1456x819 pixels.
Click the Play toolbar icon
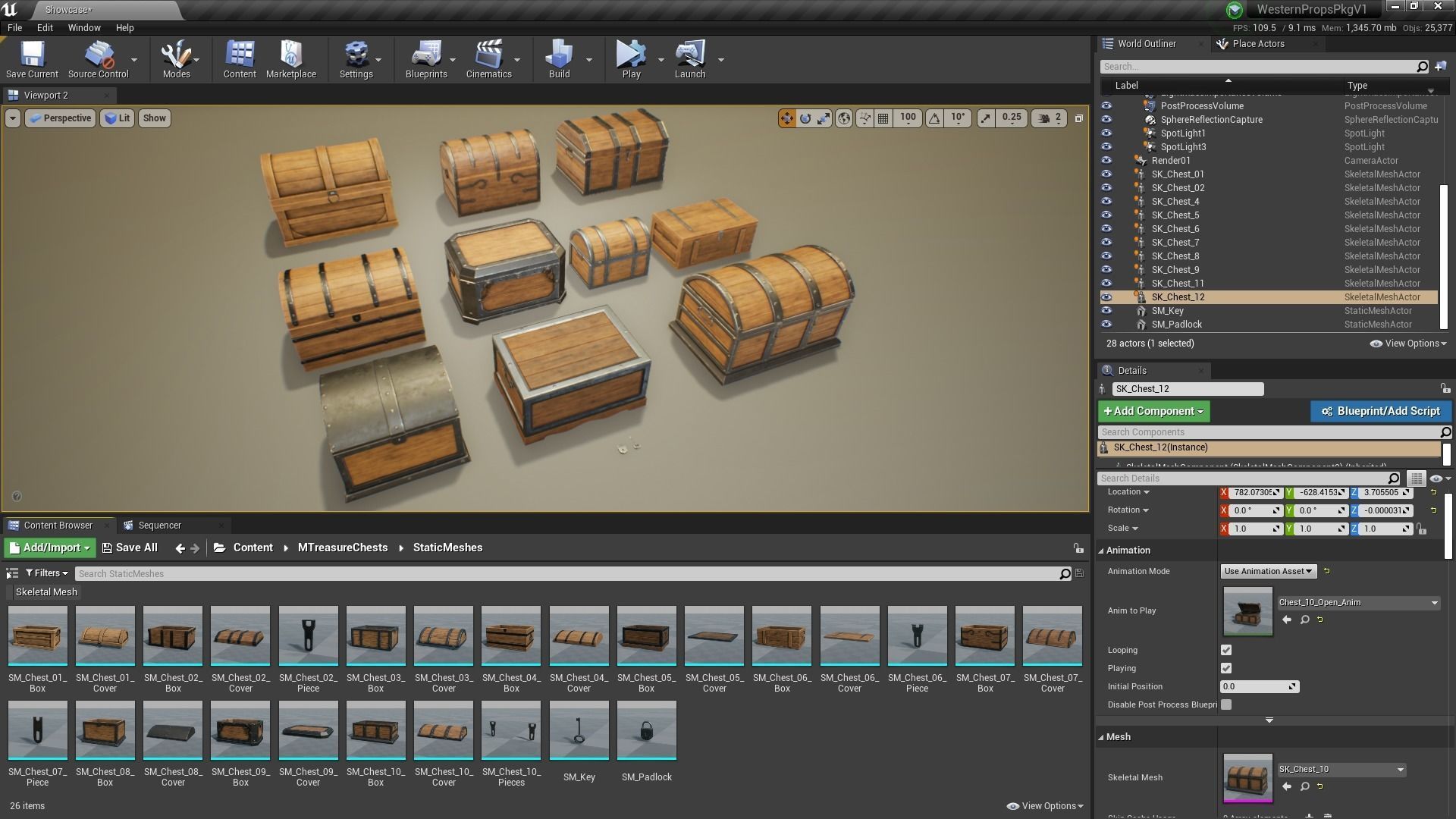(x=631, y=59)
